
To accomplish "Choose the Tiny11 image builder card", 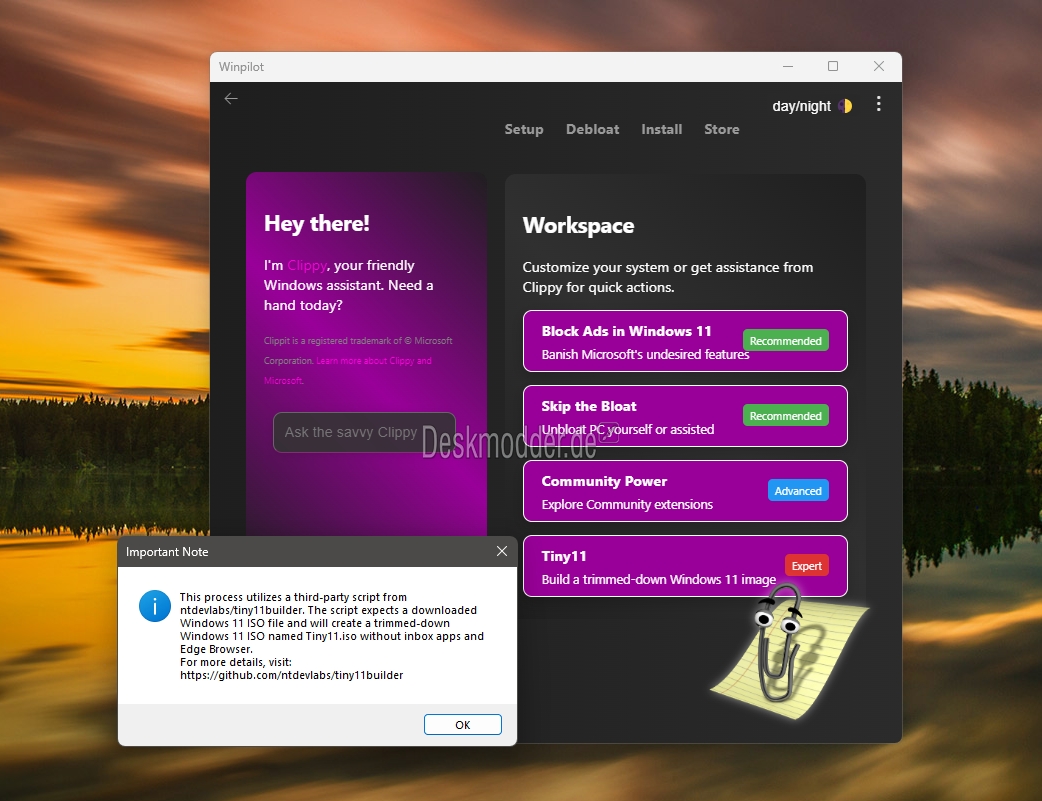I will click(x=685, y=566).
